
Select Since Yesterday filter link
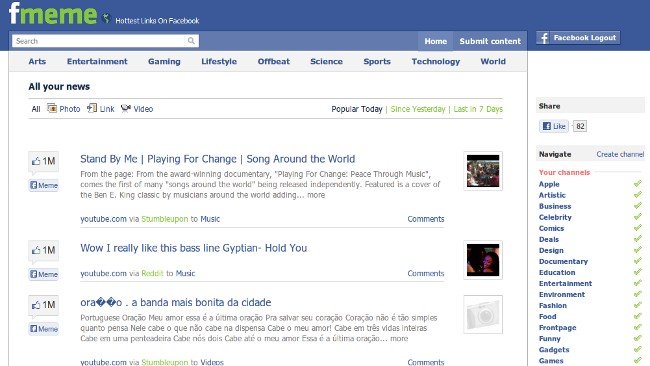pos(417,109)
